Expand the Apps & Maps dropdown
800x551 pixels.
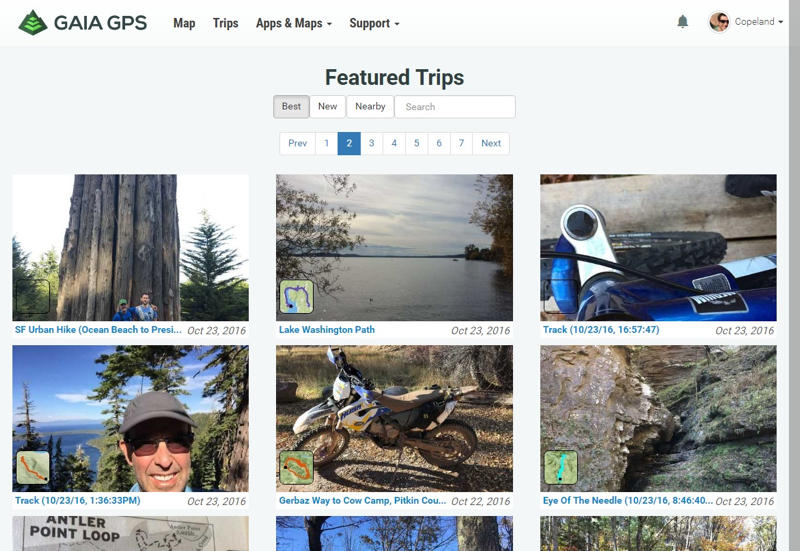tap(294, 23)
